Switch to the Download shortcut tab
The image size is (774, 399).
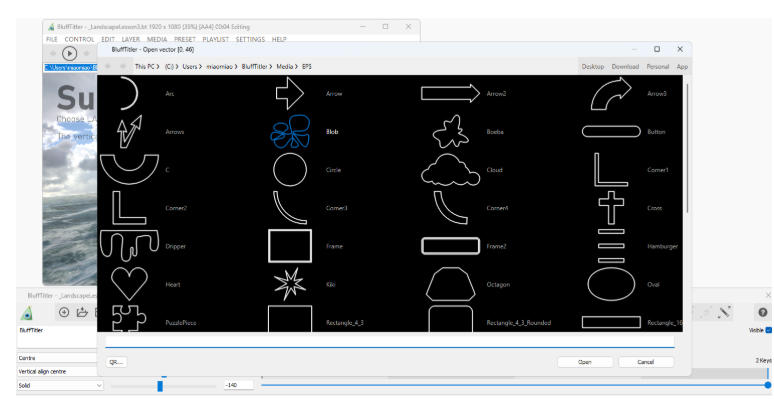pyautogui.click(x=625, y=67)
